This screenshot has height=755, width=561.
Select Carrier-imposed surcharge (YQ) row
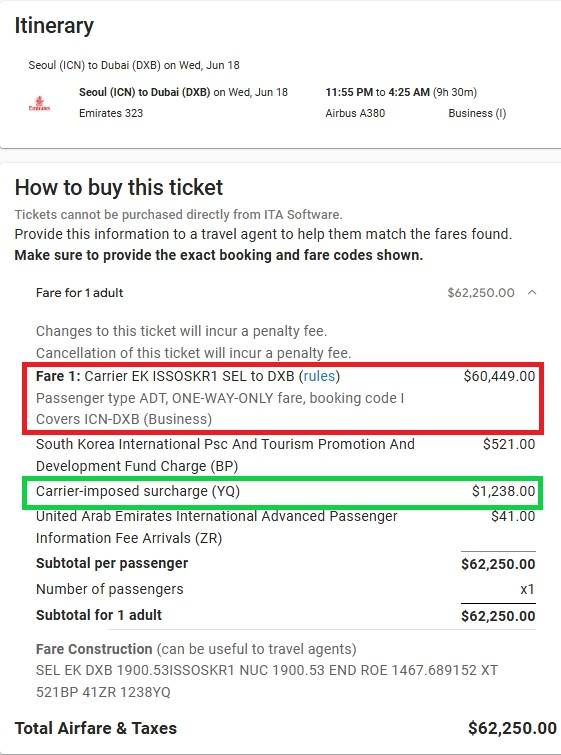coord(283,492)
